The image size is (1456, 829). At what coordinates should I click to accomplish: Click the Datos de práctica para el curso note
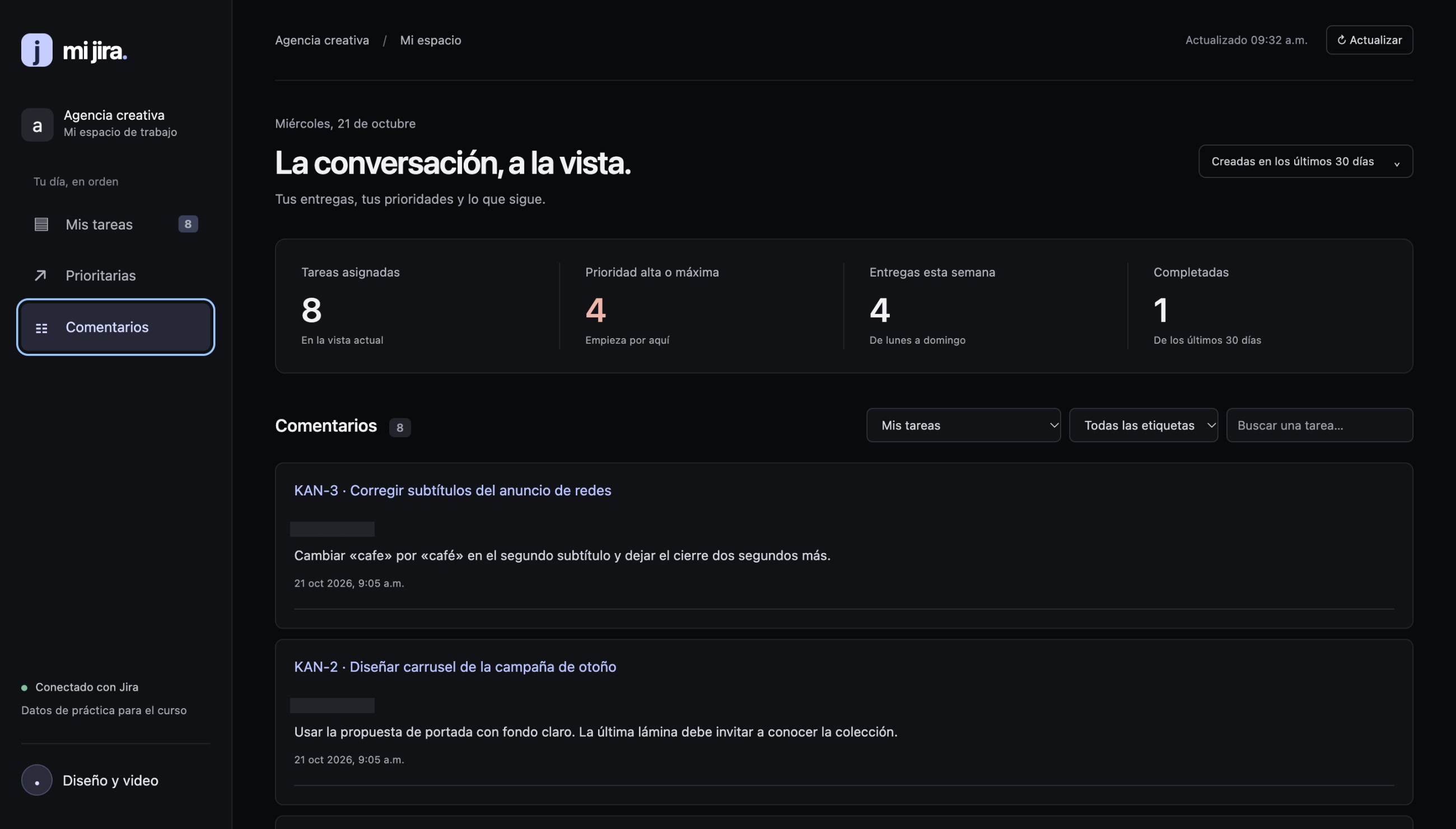point(104,710)
